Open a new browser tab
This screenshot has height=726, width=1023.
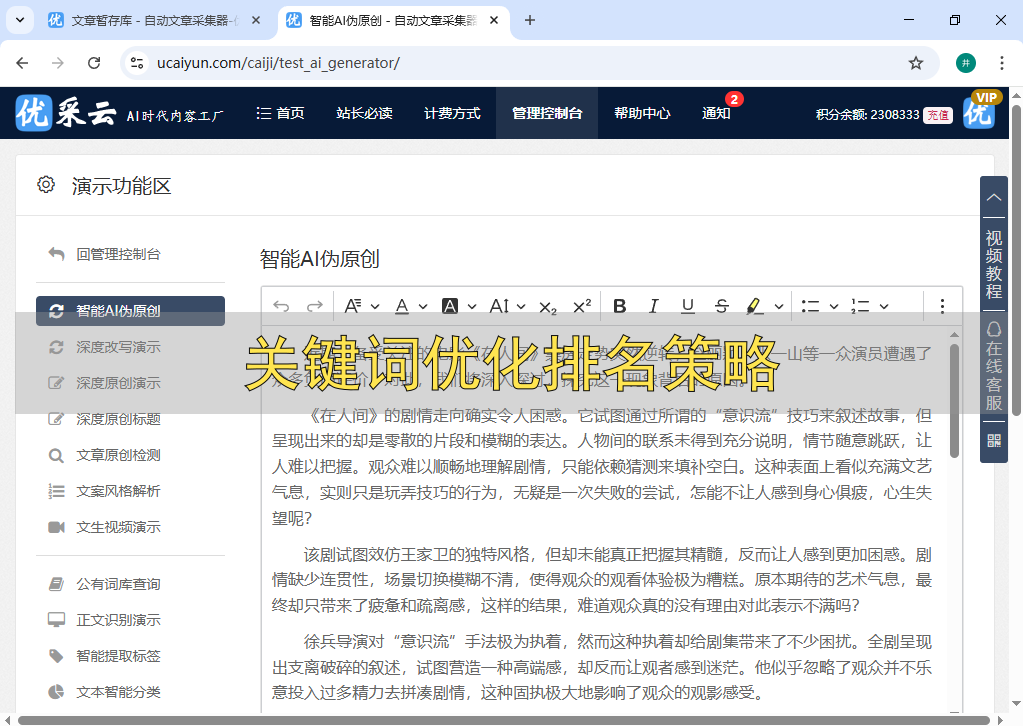click(x=530, y=20)
